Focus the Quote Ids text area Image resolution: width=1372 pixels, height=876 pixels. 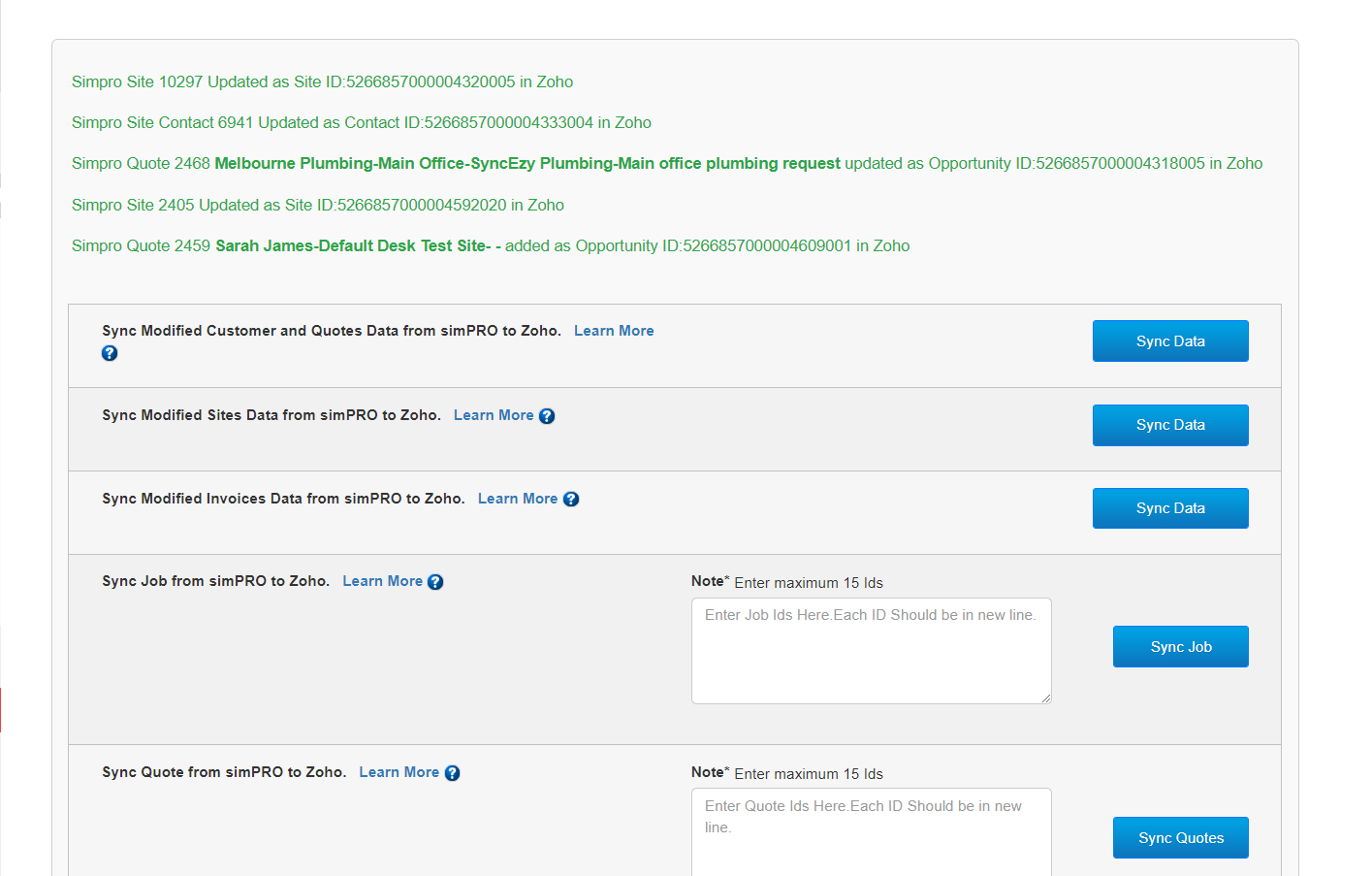[x=872, y=832]
